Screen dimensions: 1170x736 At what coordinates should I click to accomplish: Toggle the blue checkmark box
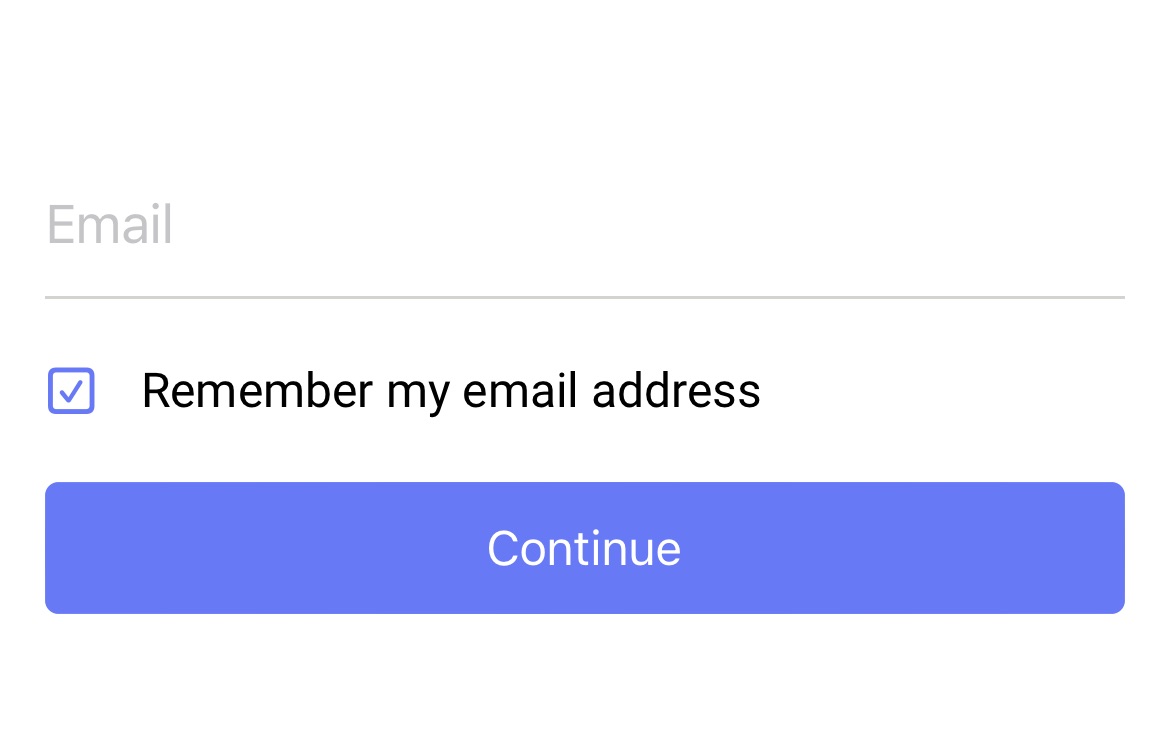pos(71,390)
